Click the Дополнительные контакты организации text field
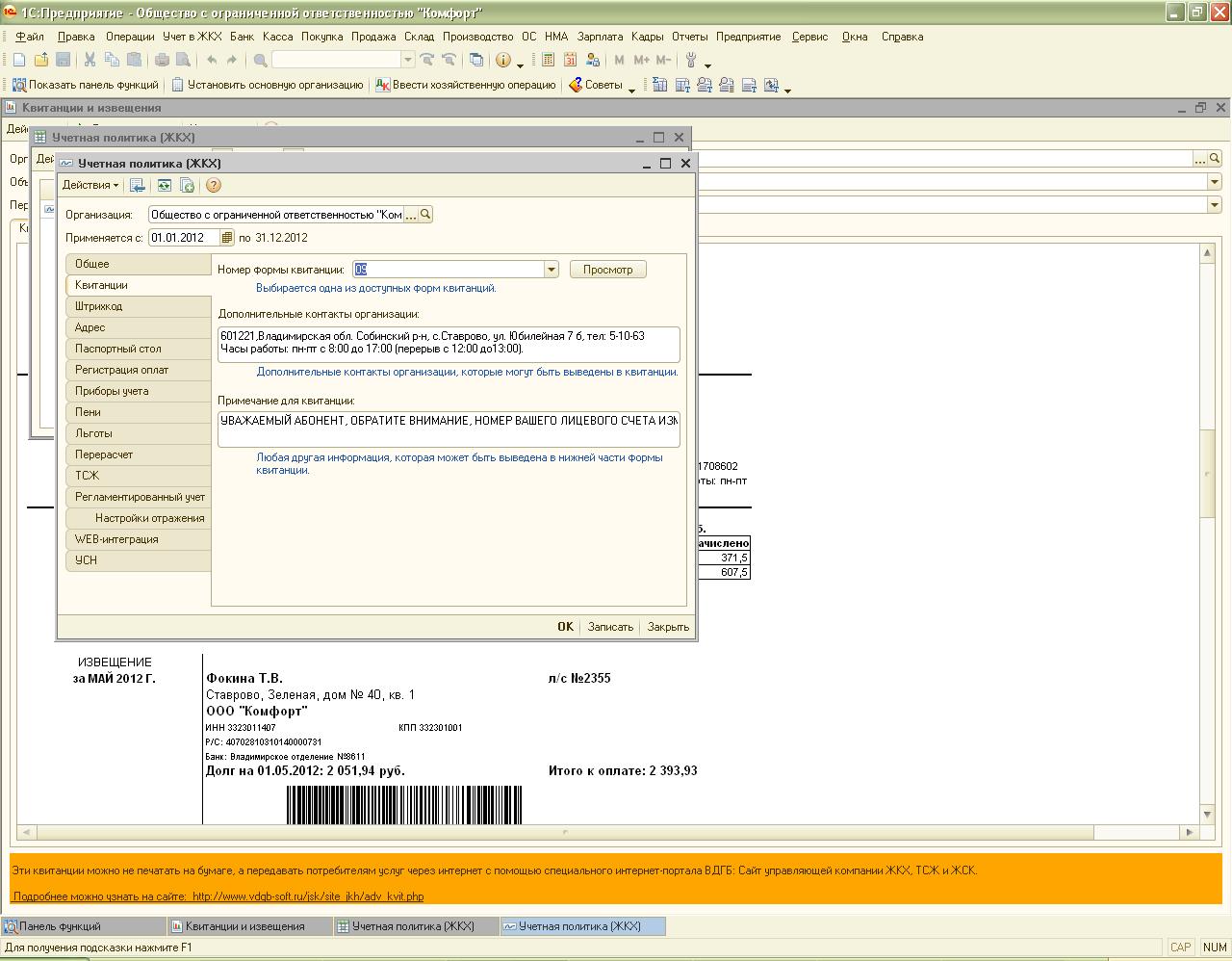The height and width of the screenshot is (961, 1232). tap(449, 344)
